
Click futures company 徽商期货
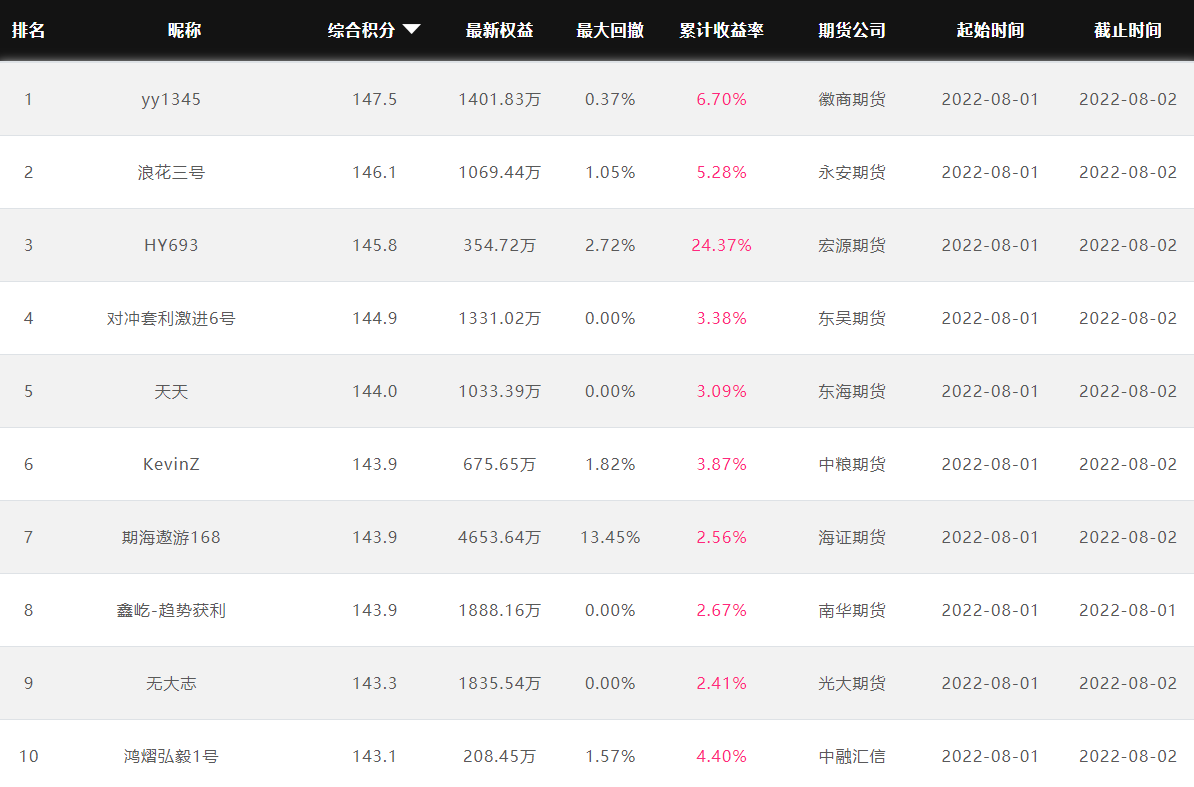[852, 99]
